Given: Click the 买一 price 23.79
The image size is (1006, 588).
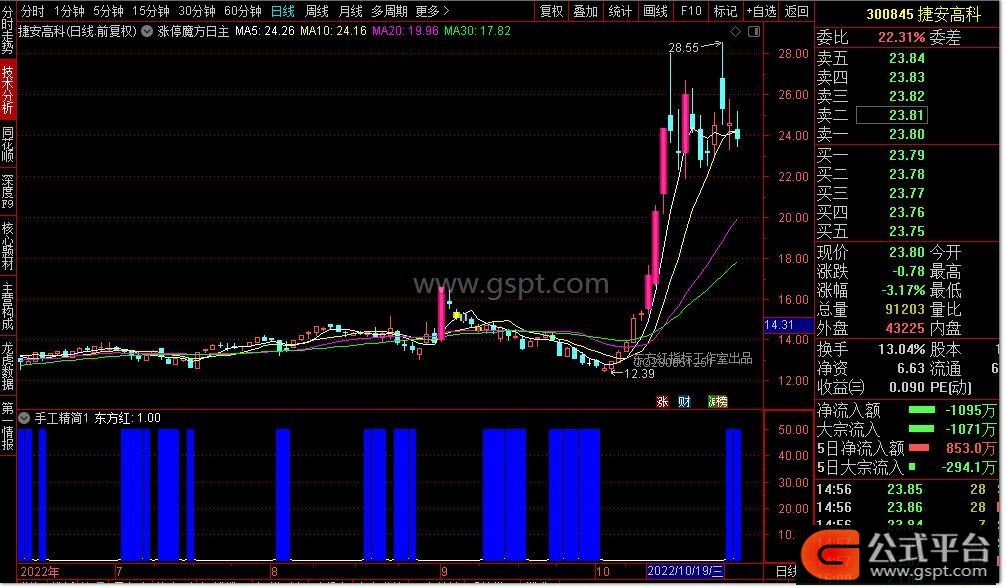Looking at the screenshot, I should point(907,155).
